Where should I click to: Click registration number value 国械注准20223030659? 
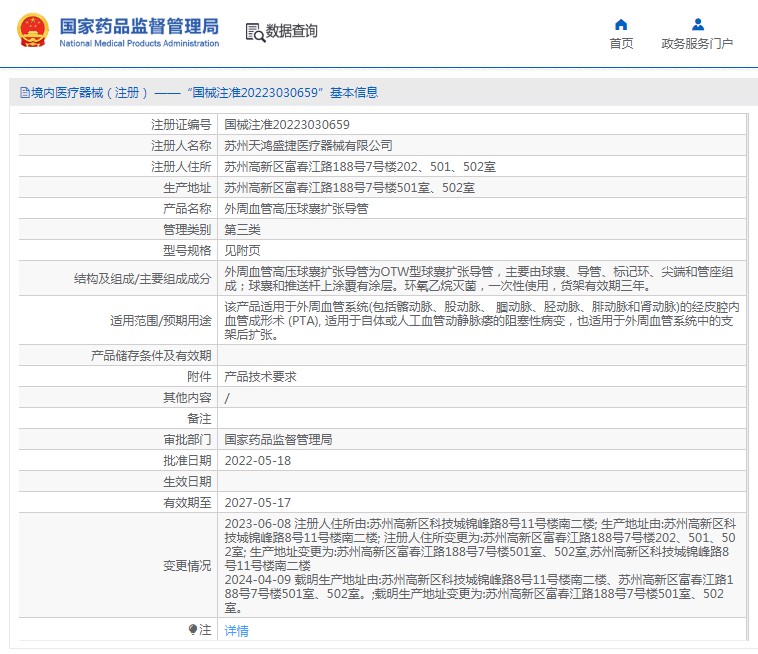[287, 125]
